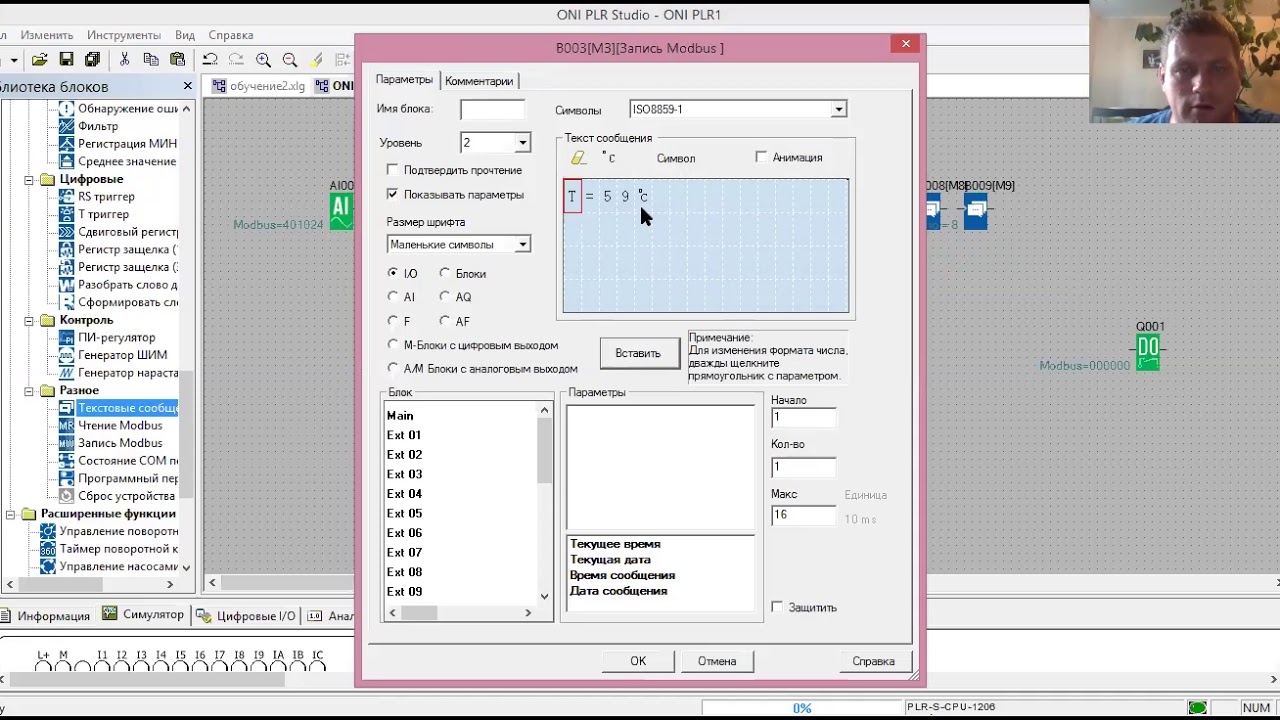
Task: Click Отмена button
Action: 717,661
